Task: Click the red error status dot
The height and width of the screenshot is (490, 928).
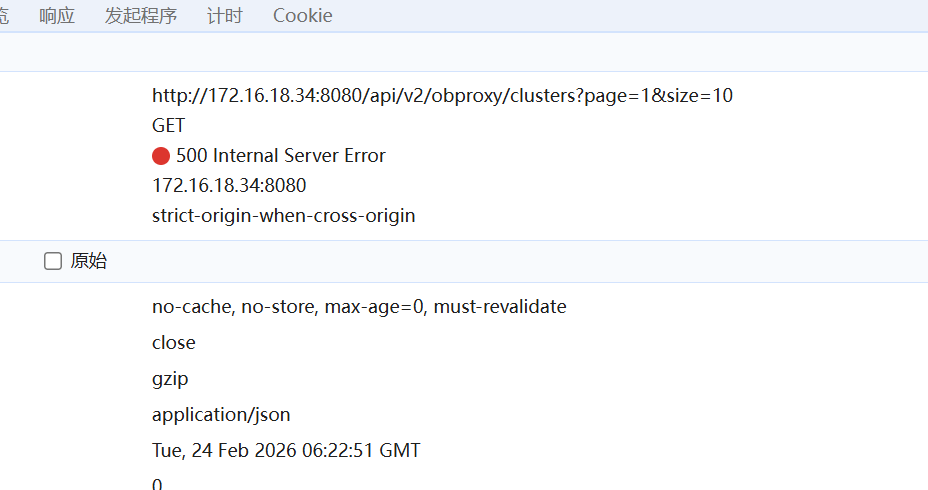Action: click(161, 156)
